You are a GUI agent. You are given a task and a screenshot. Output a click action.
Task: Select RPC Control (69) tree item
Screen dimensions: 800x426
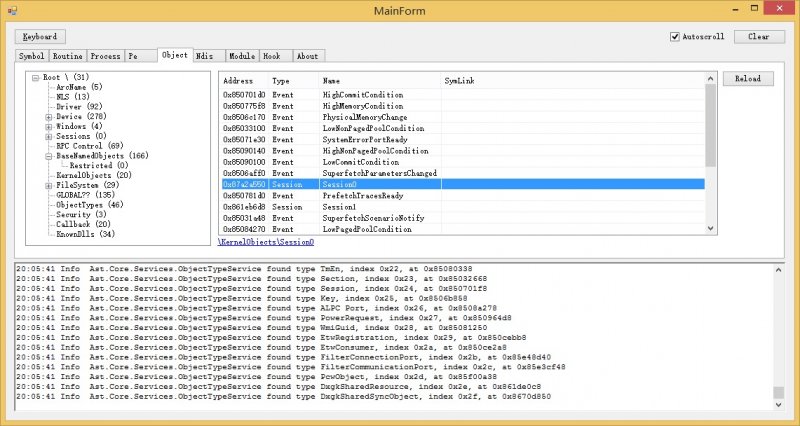[x=90, y=146]
